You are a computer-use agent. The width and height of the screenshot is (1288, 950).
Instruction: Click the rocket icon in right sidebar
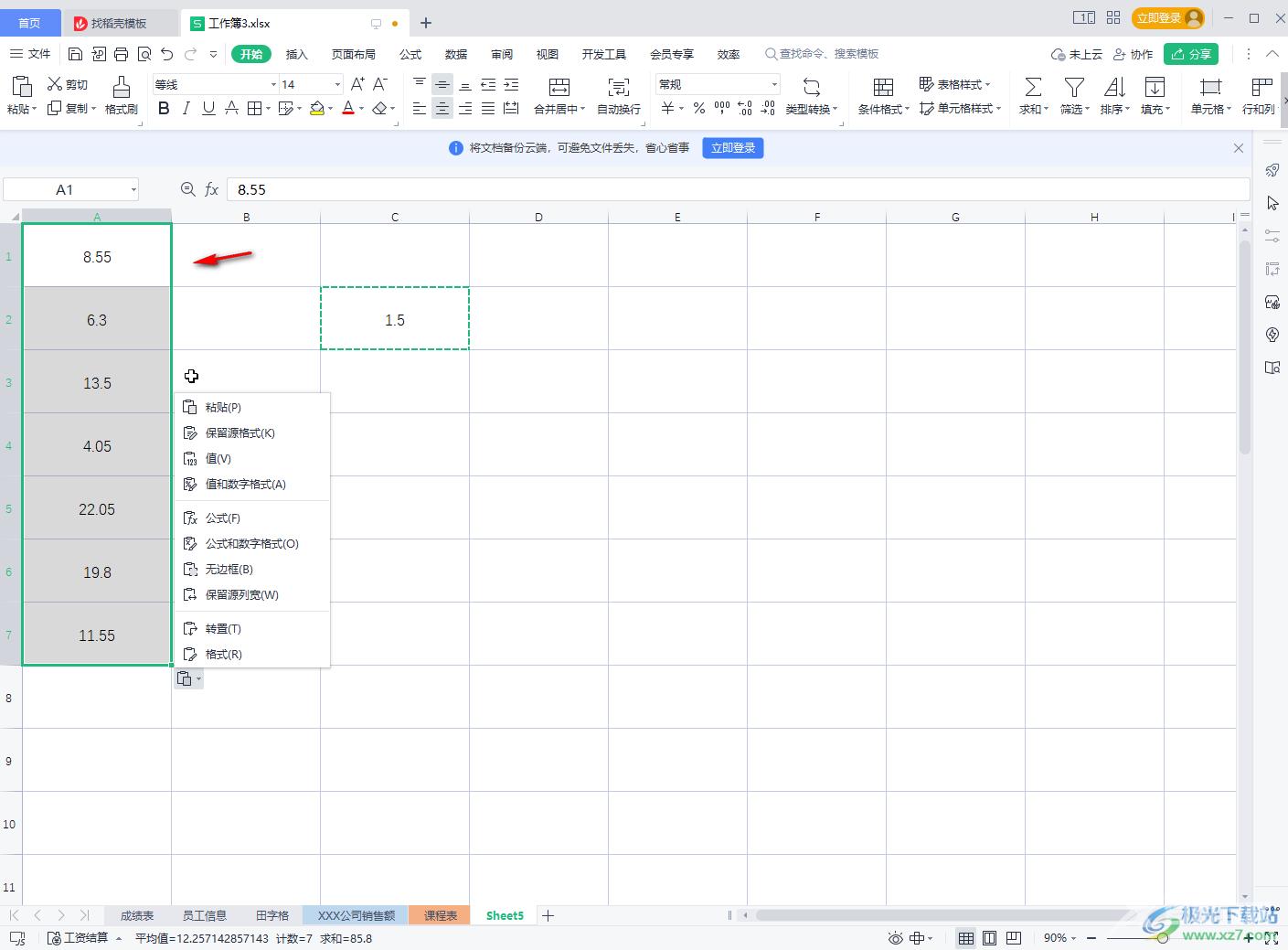pyautogui.click(x=1272, y=170)
